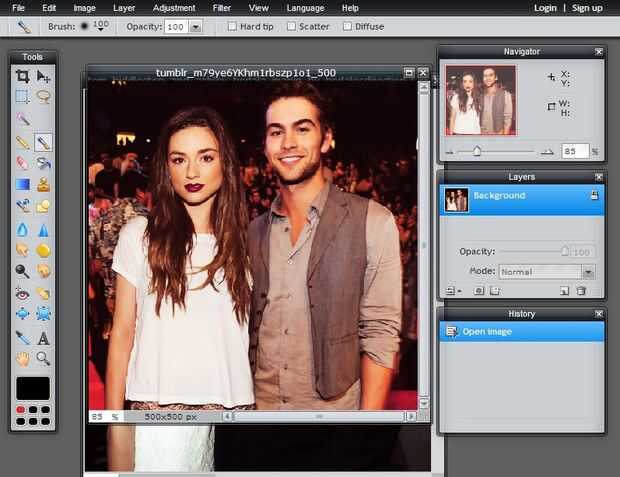Enable the Scatter checkbox
This screenshot has width=620, height=477.
tap(291, 26)
